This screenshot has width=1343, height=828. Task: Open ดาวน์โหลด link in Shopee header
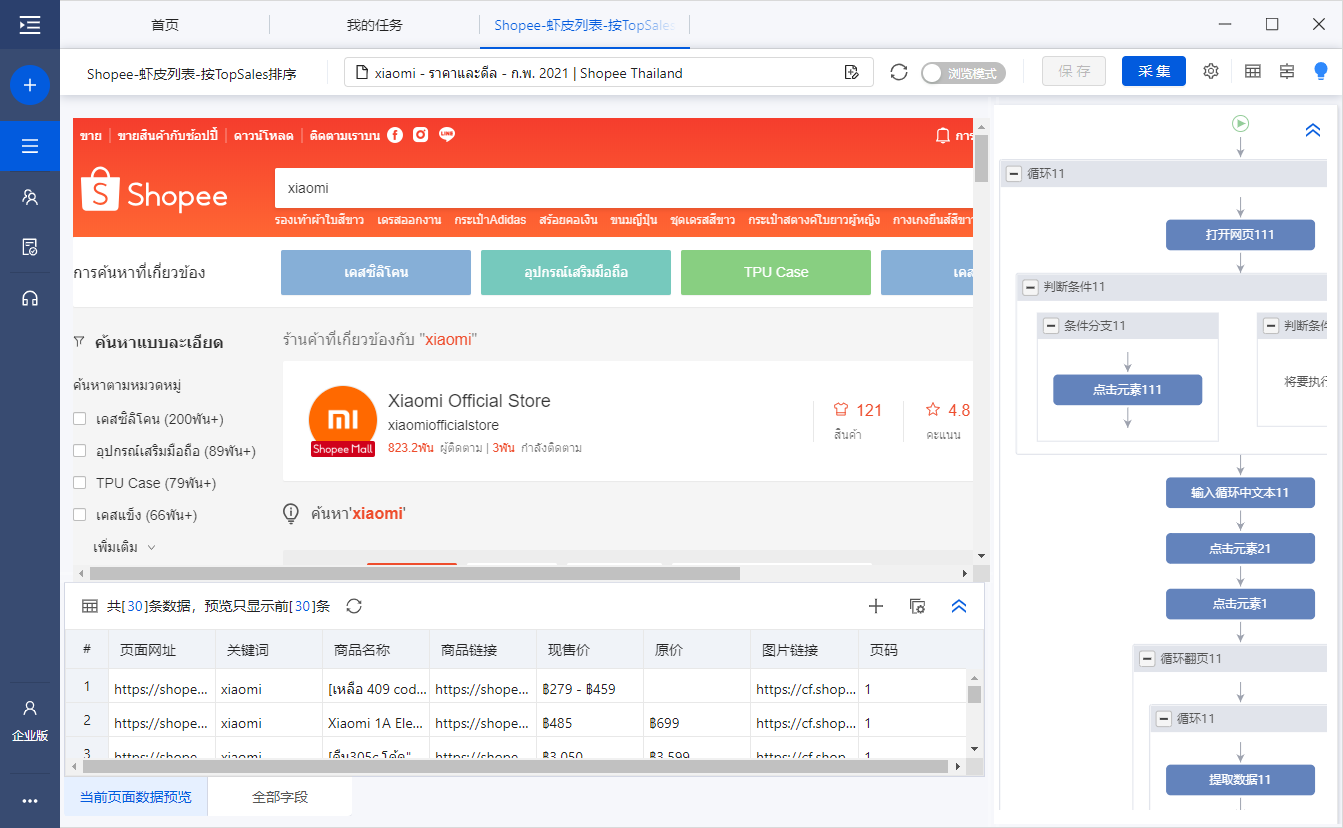click(264, 135)
